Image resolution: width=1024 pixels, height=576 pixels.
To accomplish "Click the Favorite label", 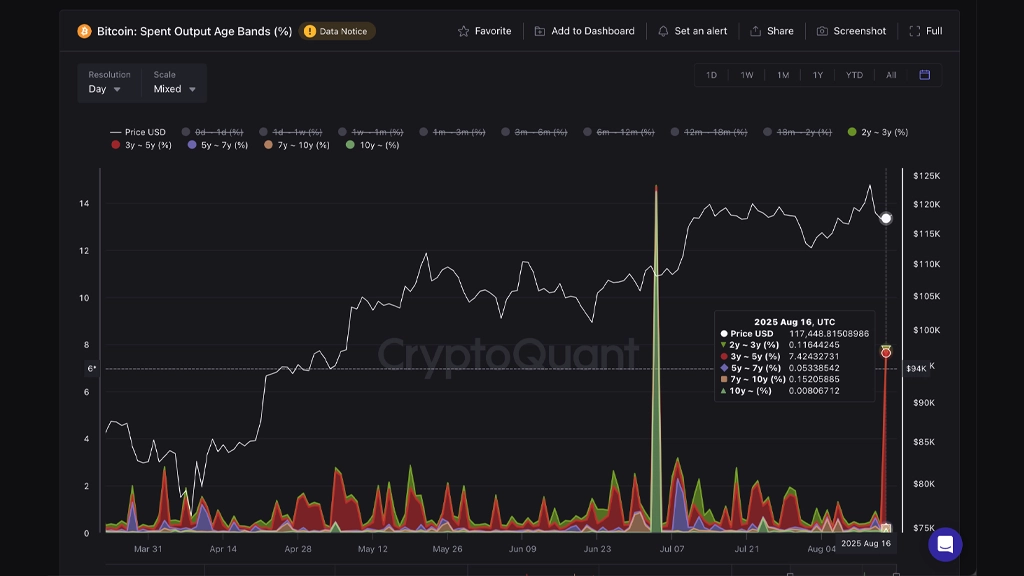I will (x=493, y=31).
